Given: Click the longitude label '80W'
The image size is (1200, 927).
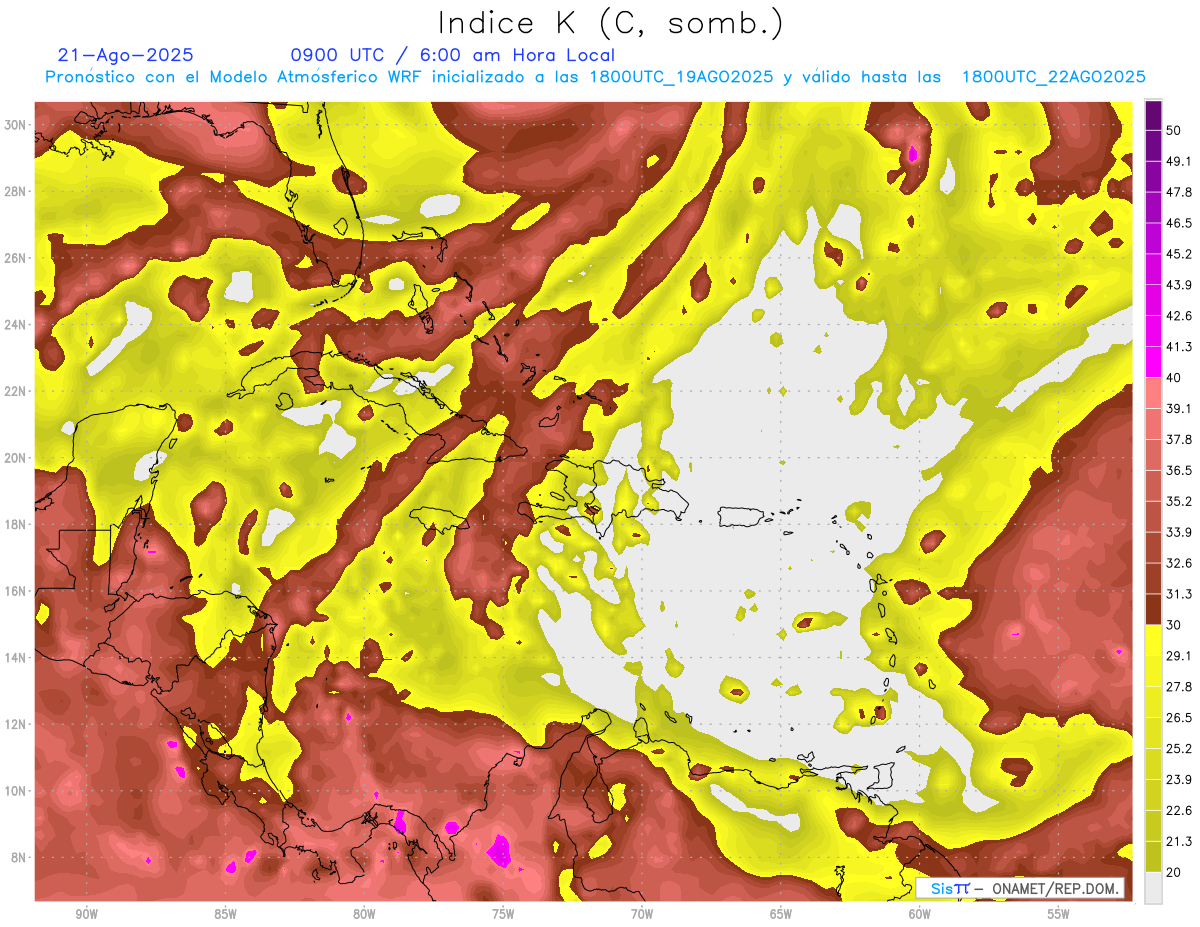Looking at the screenshot, I should pos(364,914).
